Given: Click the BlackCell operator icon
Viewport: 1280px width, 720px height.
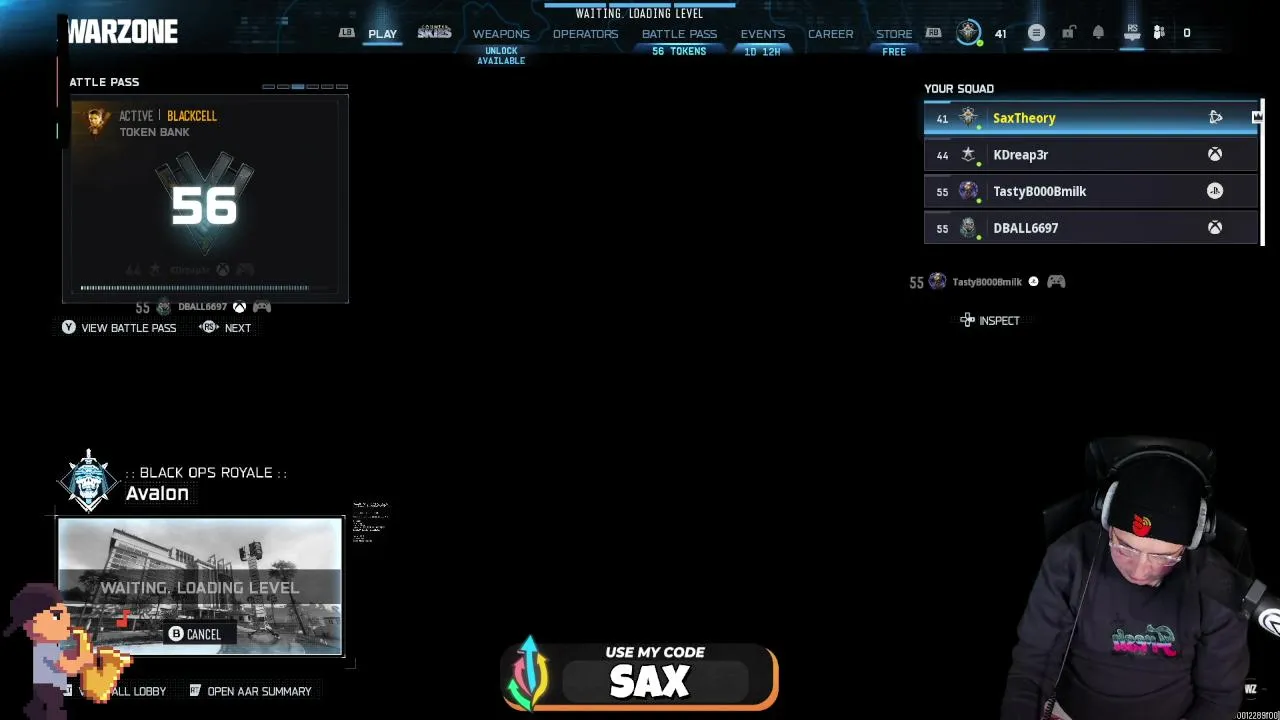Looking at the screenshot, I should (x=97, y=122).
